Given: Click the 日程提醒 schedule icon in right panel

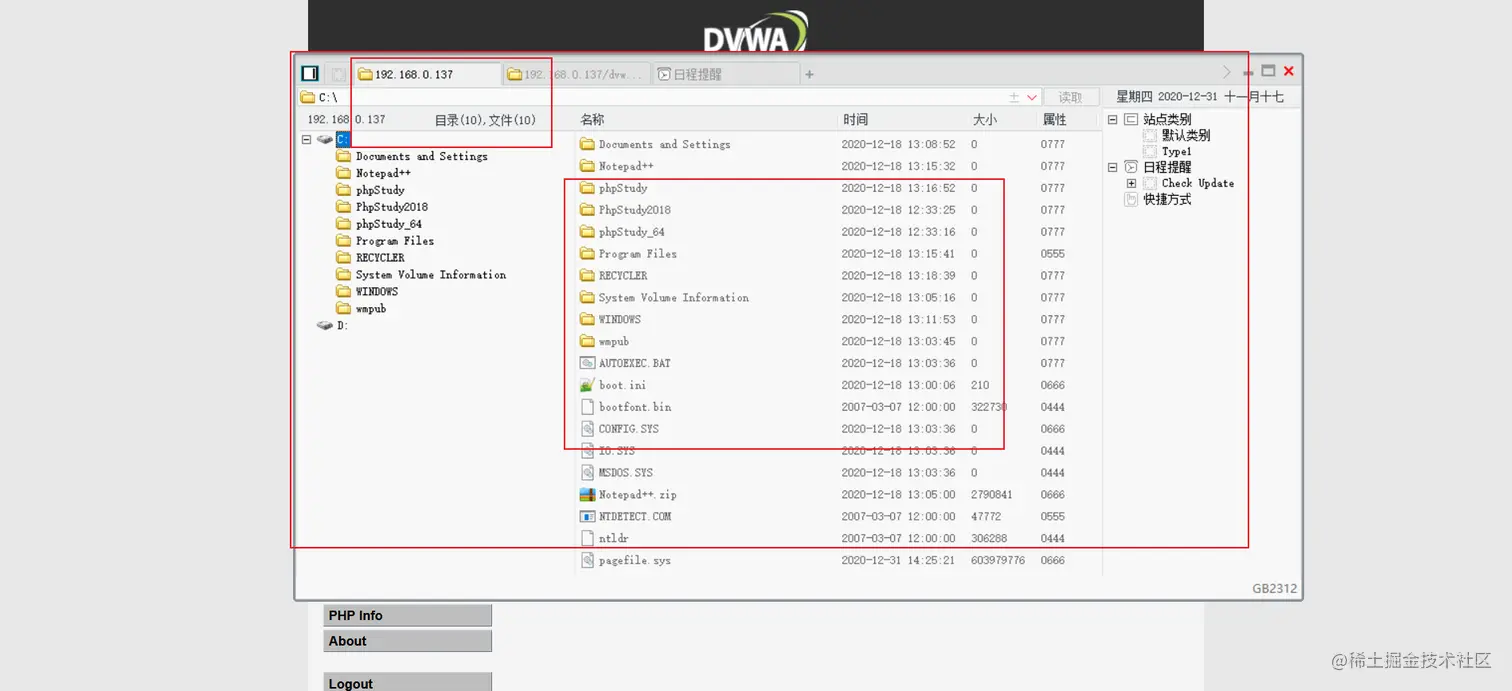Looking at the screenshot, I should pyautogui.click(x=1131, y=167).
